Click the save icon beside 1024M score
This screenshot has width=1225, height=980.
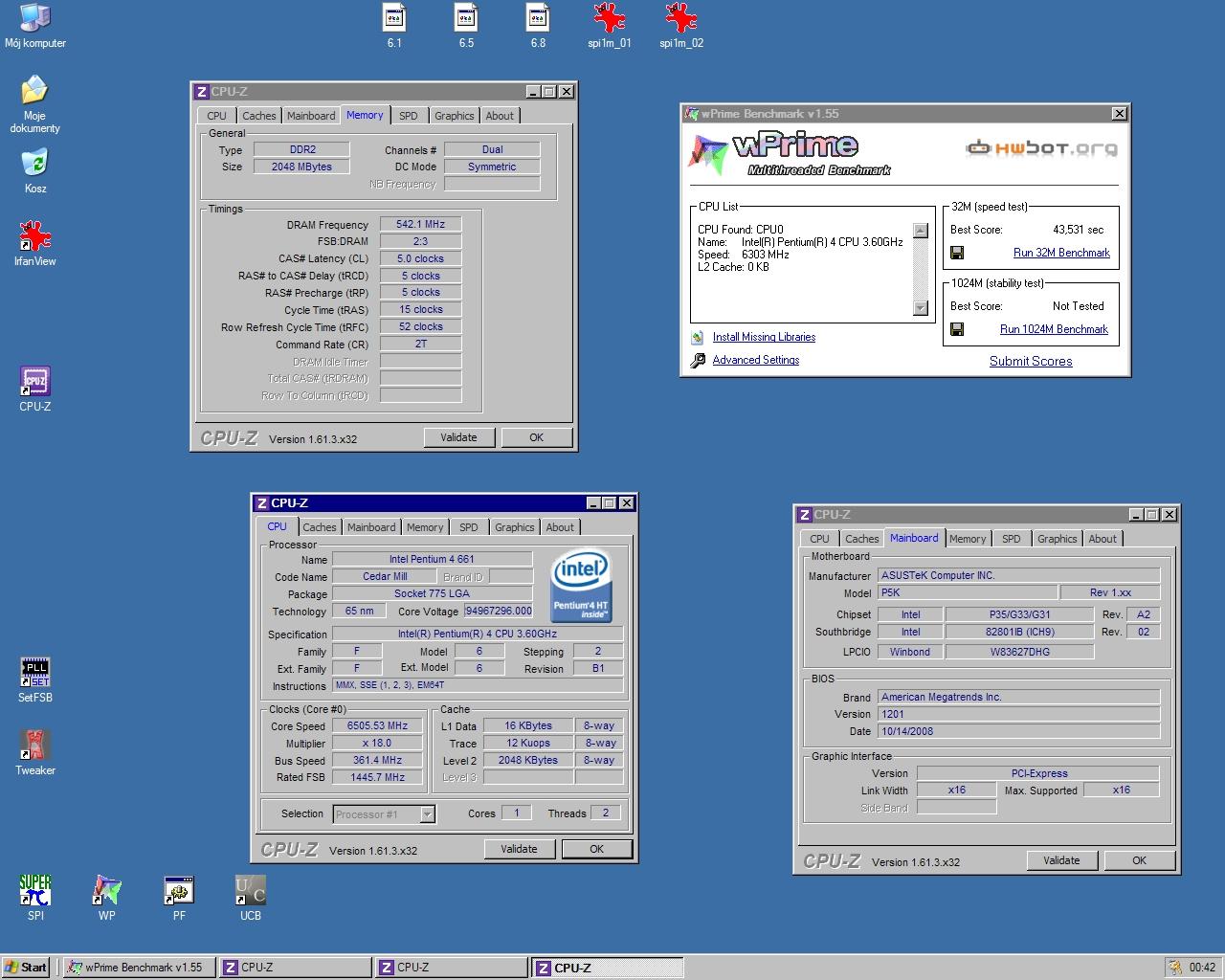click(957, 329)
